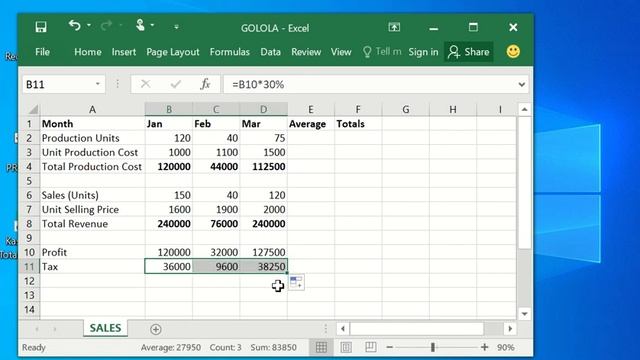This screenshot has width=640, height=360.
Task: Expand the Name Box dropdown arrow
Action: pyautogui.click(x=98, y=84)
